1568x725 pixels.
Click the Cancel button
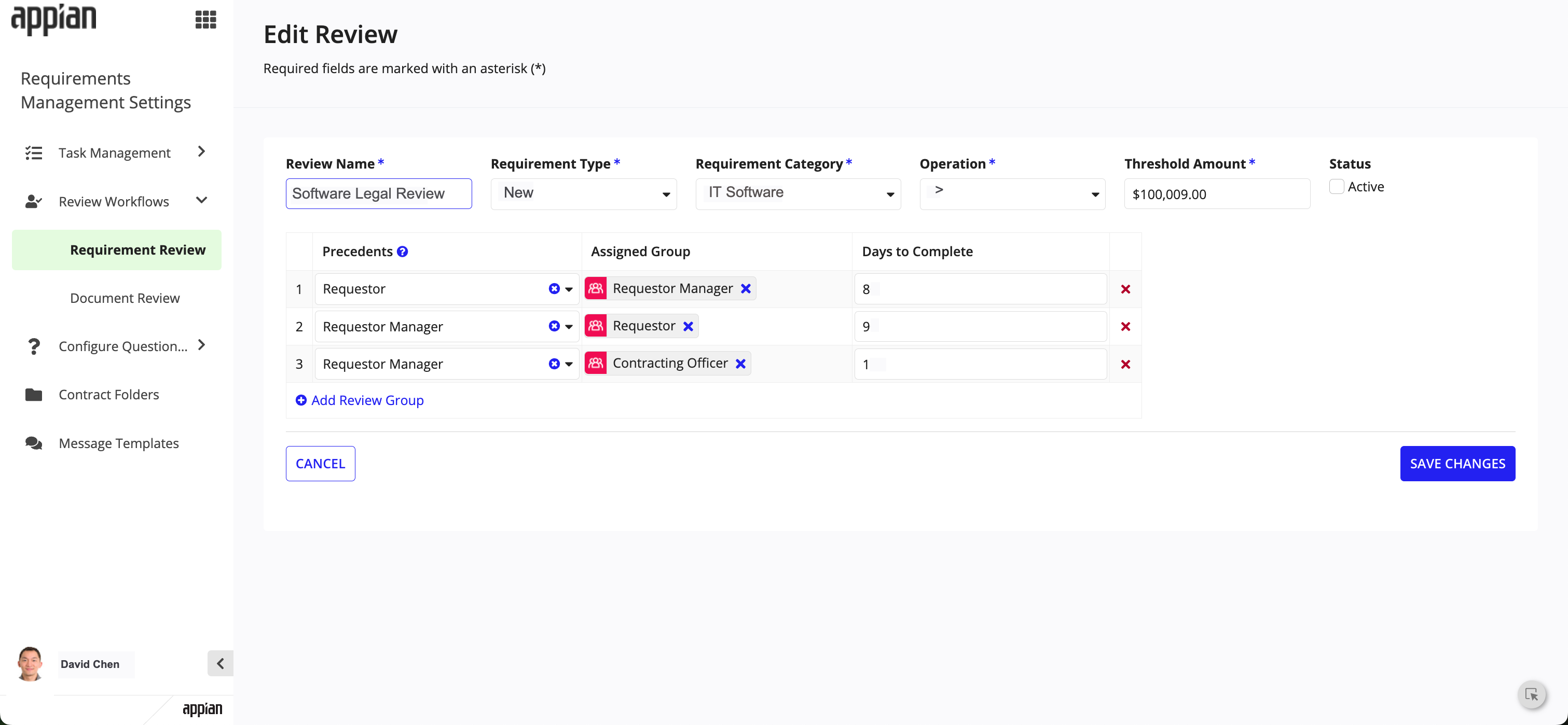tap(320, 464)
